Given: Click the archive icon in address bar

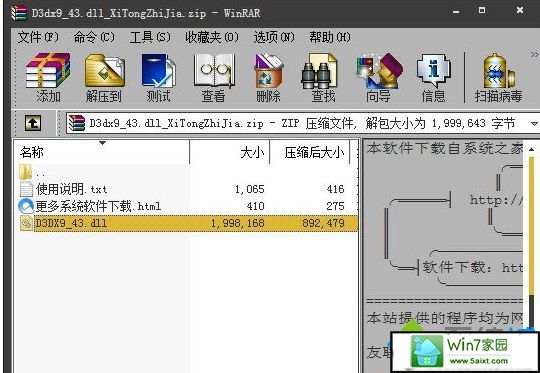Looking at the screenshot, I should 76,123.
